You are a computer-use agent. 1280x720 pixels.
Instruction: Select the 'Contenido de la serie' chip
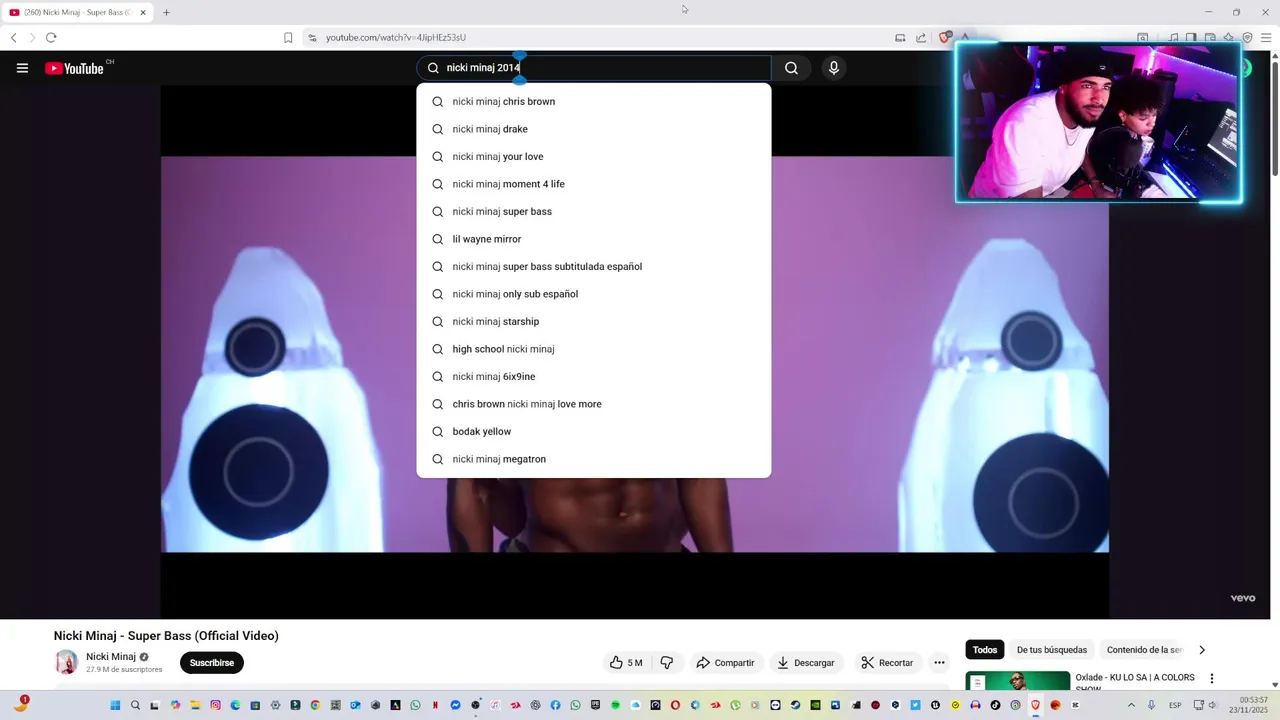[x=1144, y=650]
